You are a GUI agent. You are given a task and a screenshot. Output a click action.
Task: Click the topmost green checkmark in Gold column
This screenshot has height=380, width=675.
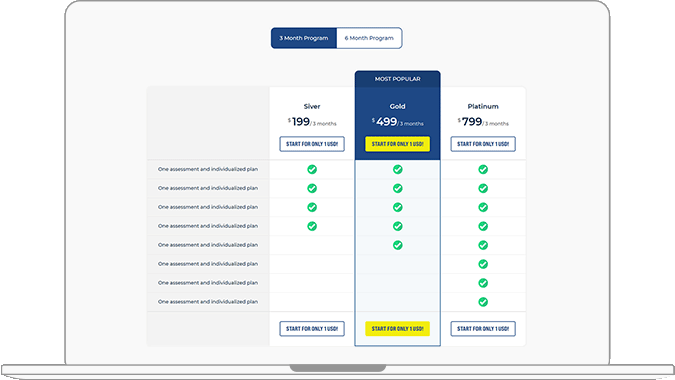coord(398,170)
